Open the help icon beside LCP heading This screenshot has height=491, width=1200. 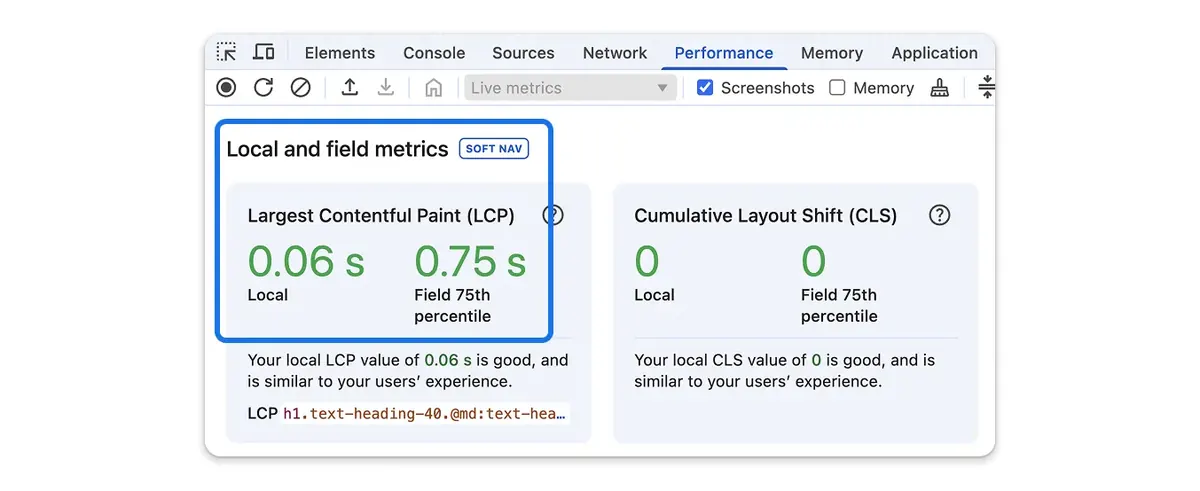tap(553, 215)
